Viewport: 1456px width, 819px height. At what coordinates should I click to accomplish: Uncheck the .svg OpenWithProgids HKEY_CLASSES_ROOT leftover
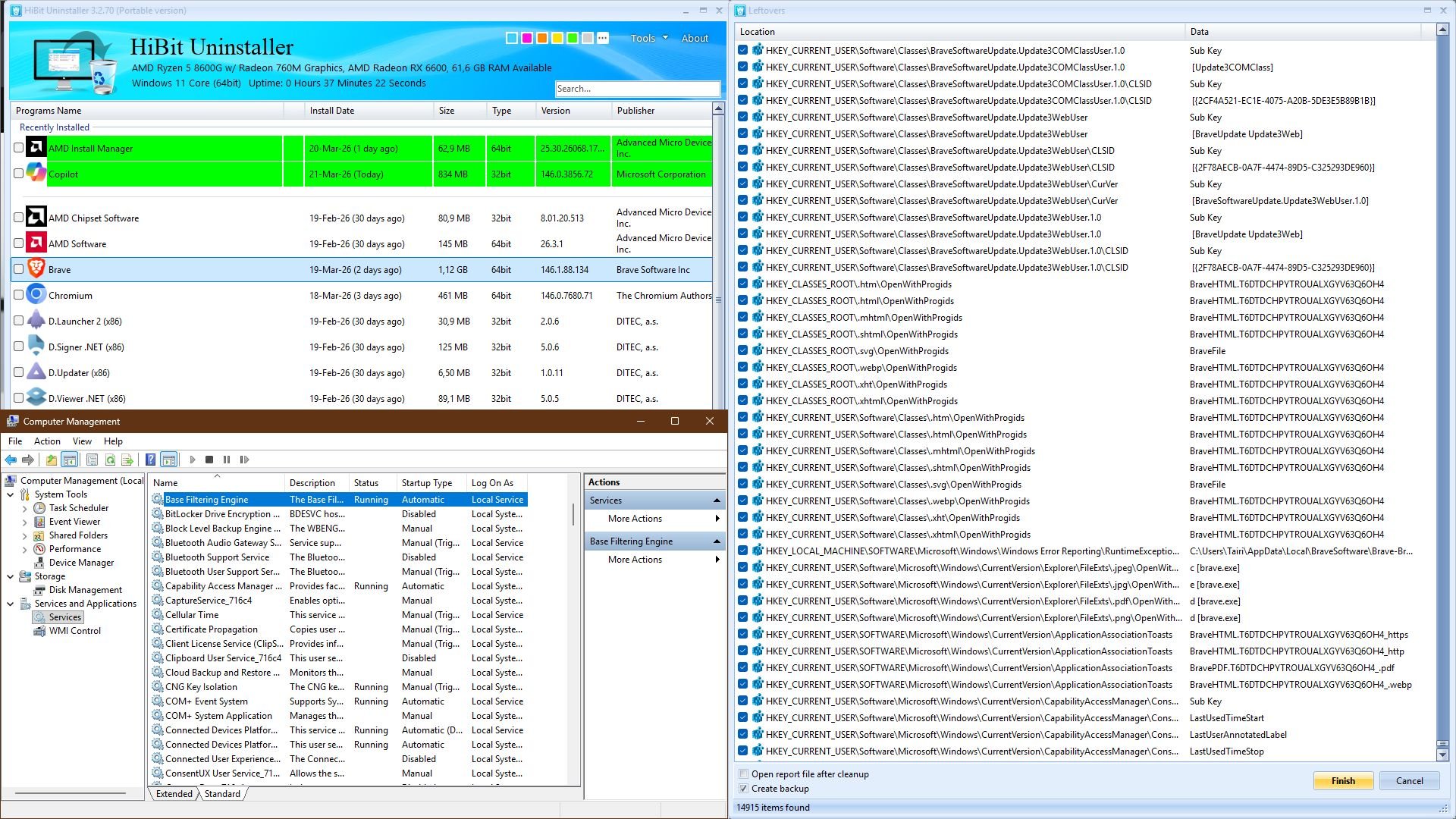point(743,351)
